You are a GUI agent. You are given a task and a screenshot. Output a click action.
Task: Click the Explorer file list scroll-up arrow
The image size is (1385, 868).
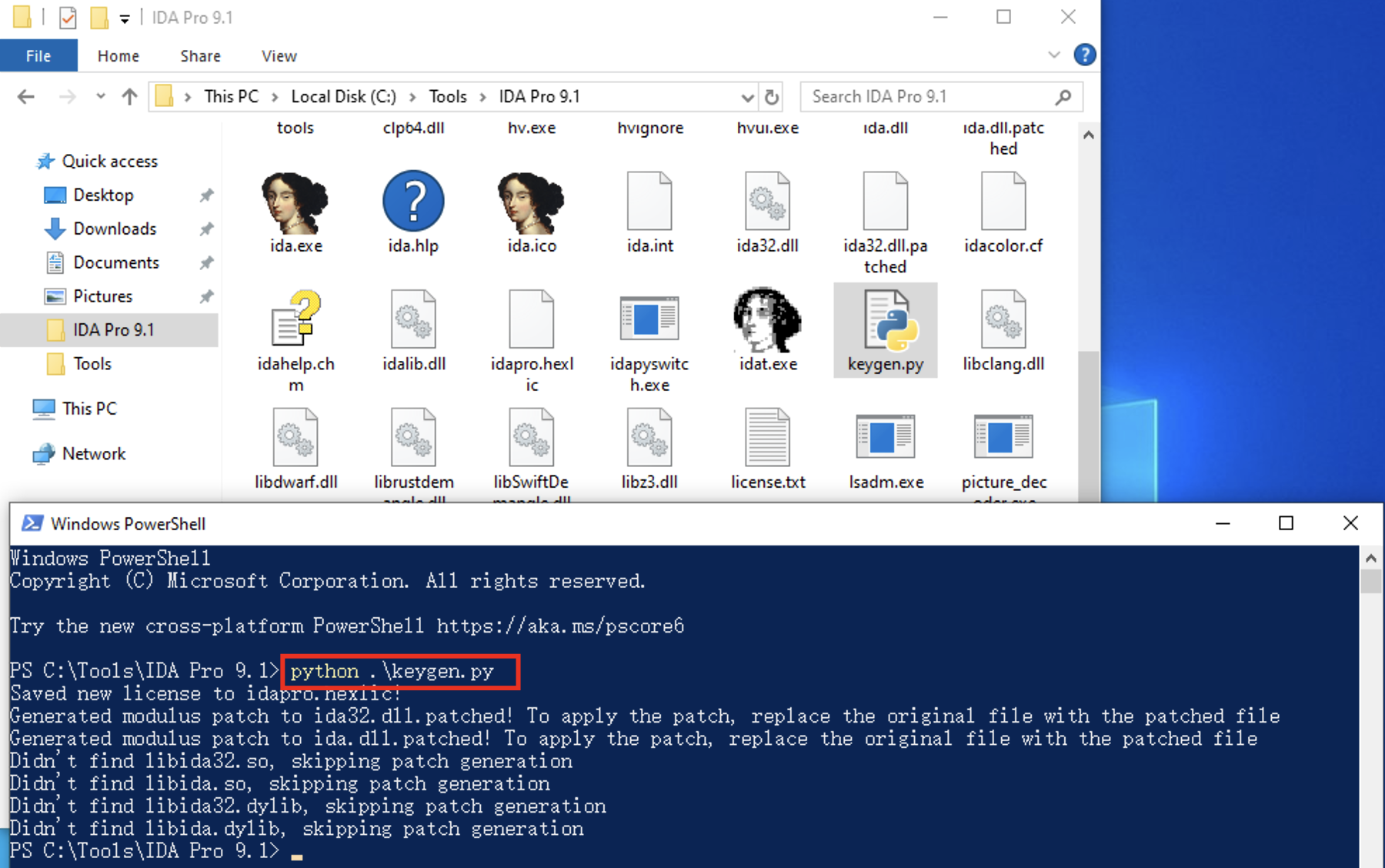pos(1088,135)
